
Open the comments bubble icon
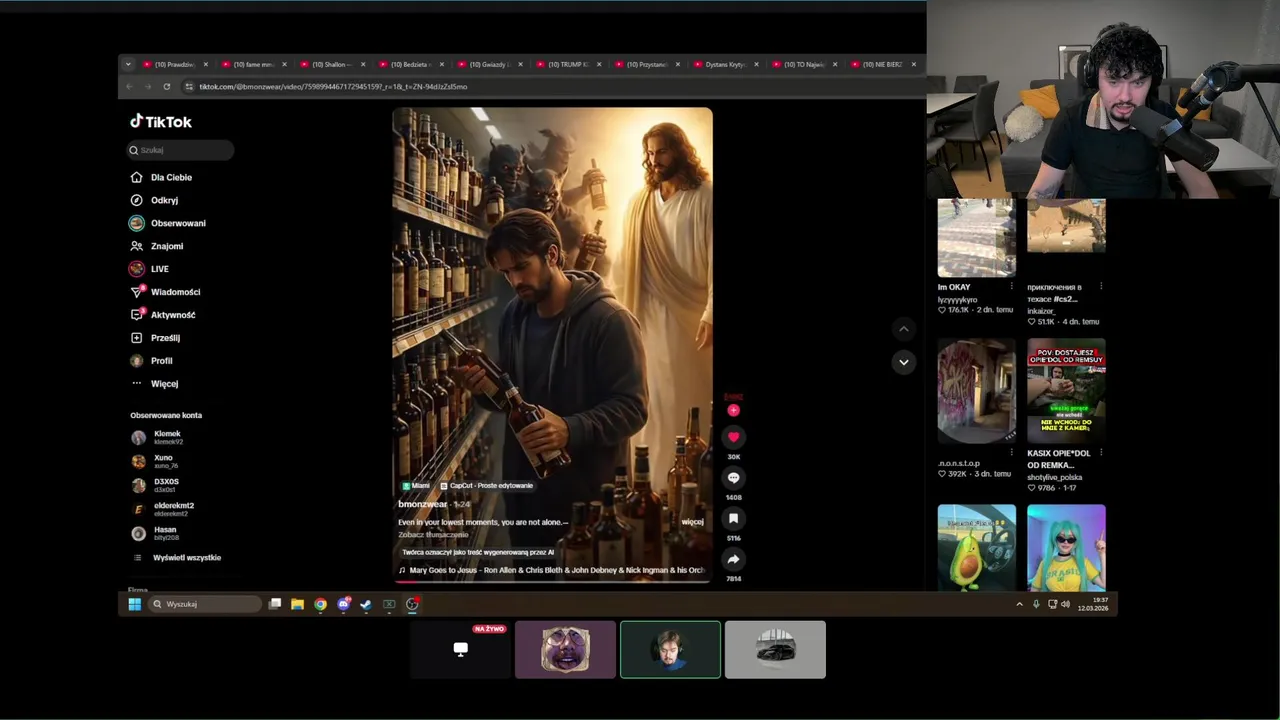tap(733, 478)
